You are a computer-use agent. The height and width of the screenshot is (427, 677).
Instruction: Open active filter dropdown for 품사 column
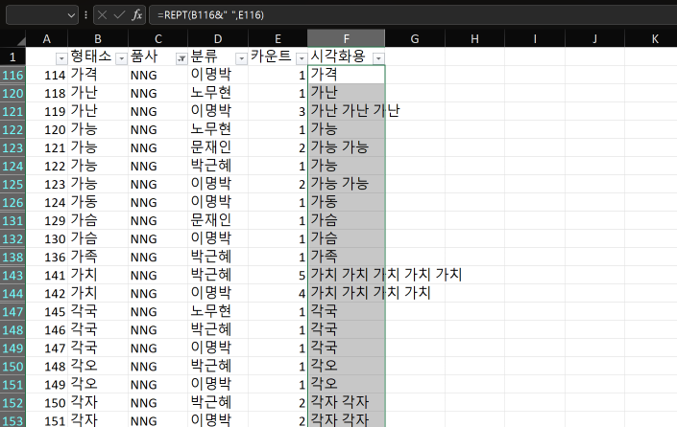(x=181, y=58)
